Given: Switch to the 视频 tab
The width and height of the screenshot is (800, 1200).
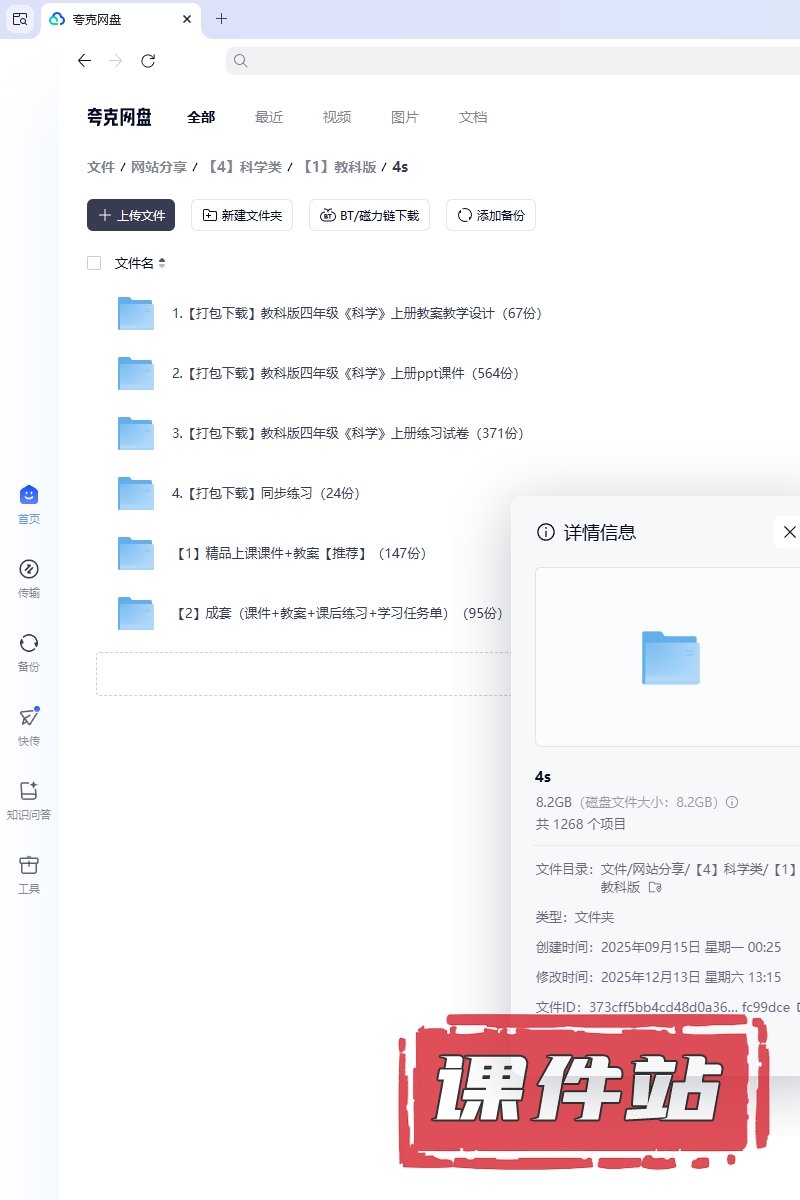Looking at the screenshot, I should [337, 117].
